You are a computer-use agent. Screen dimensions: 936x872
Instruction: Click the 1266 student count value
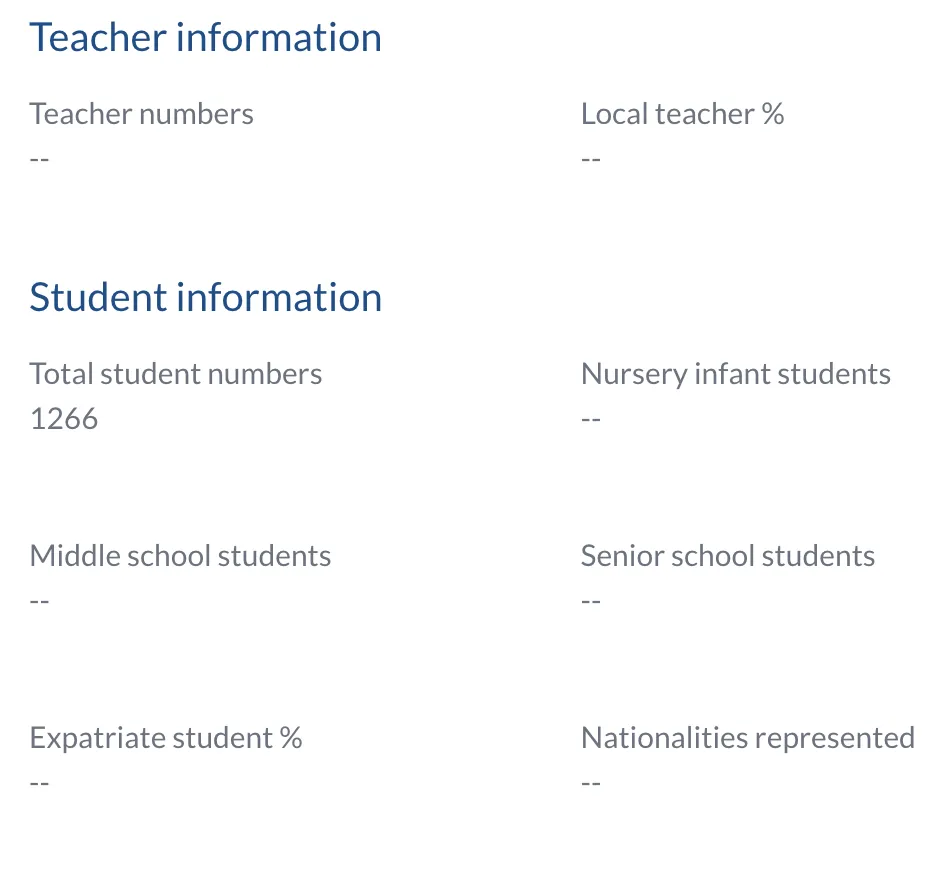[x=64, y=419]
